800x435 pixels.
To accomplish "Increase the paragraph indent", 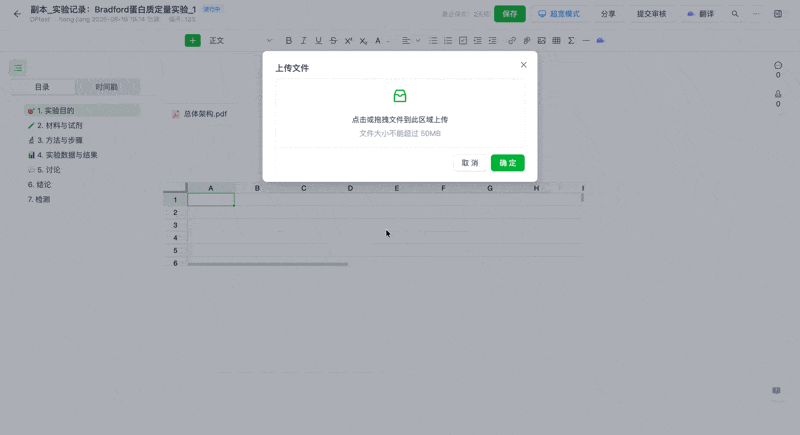I will 478,40.
